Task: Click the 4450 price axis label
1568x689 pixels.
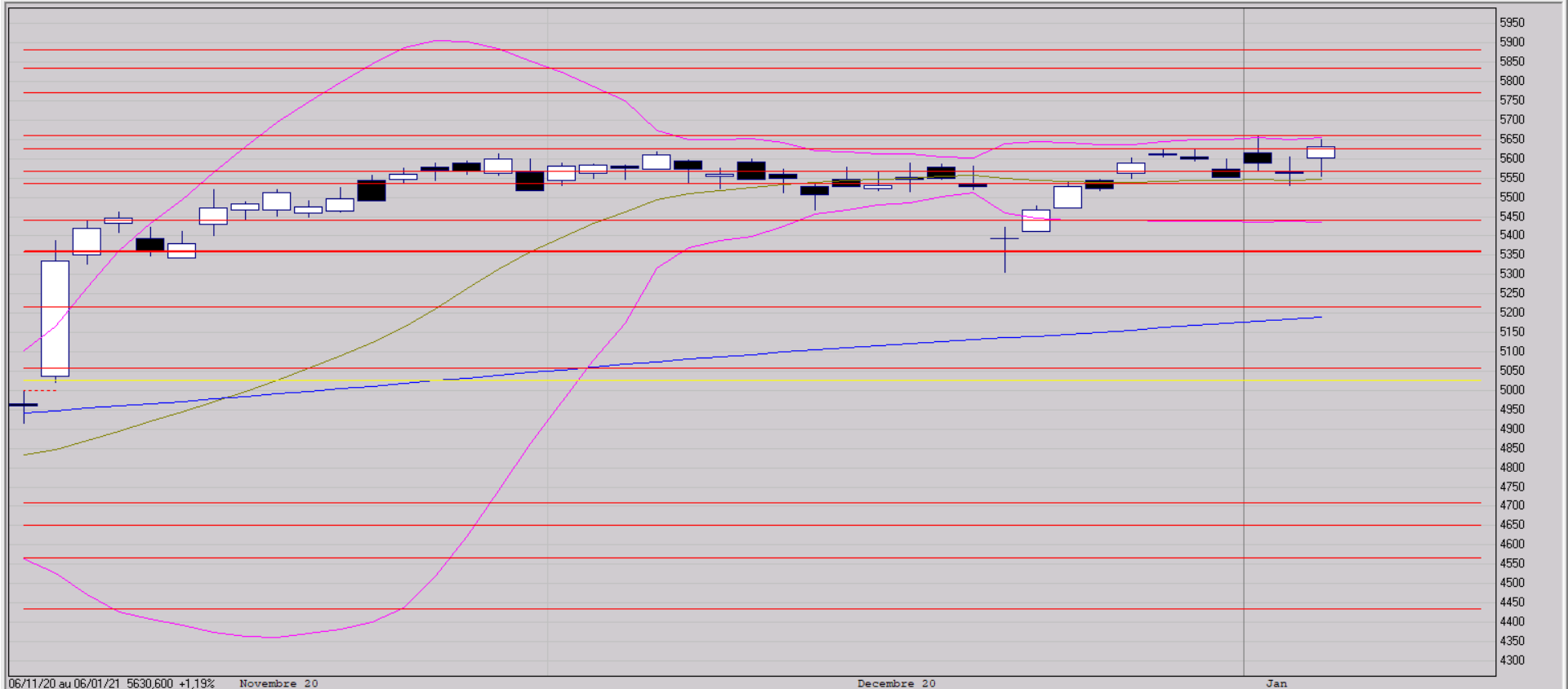Action: tap(1512, 602)
